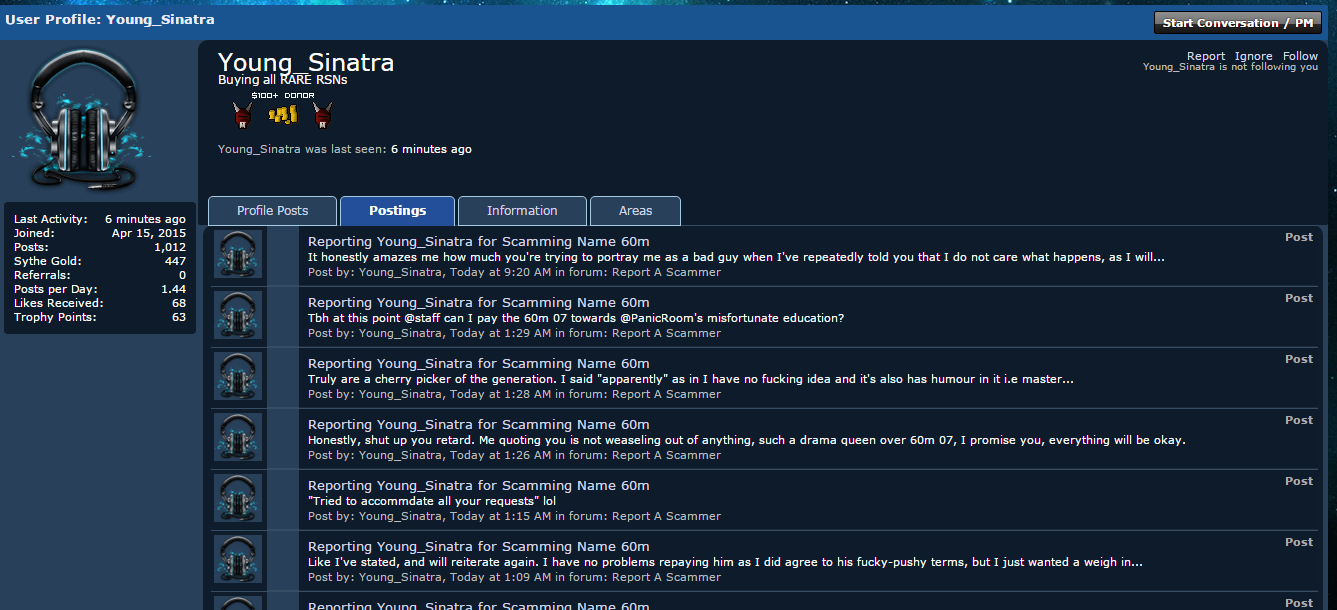Switch to the Profile Posts tab
The height and width of the screenshot is (610, 1337).
[x=273, y=211]
